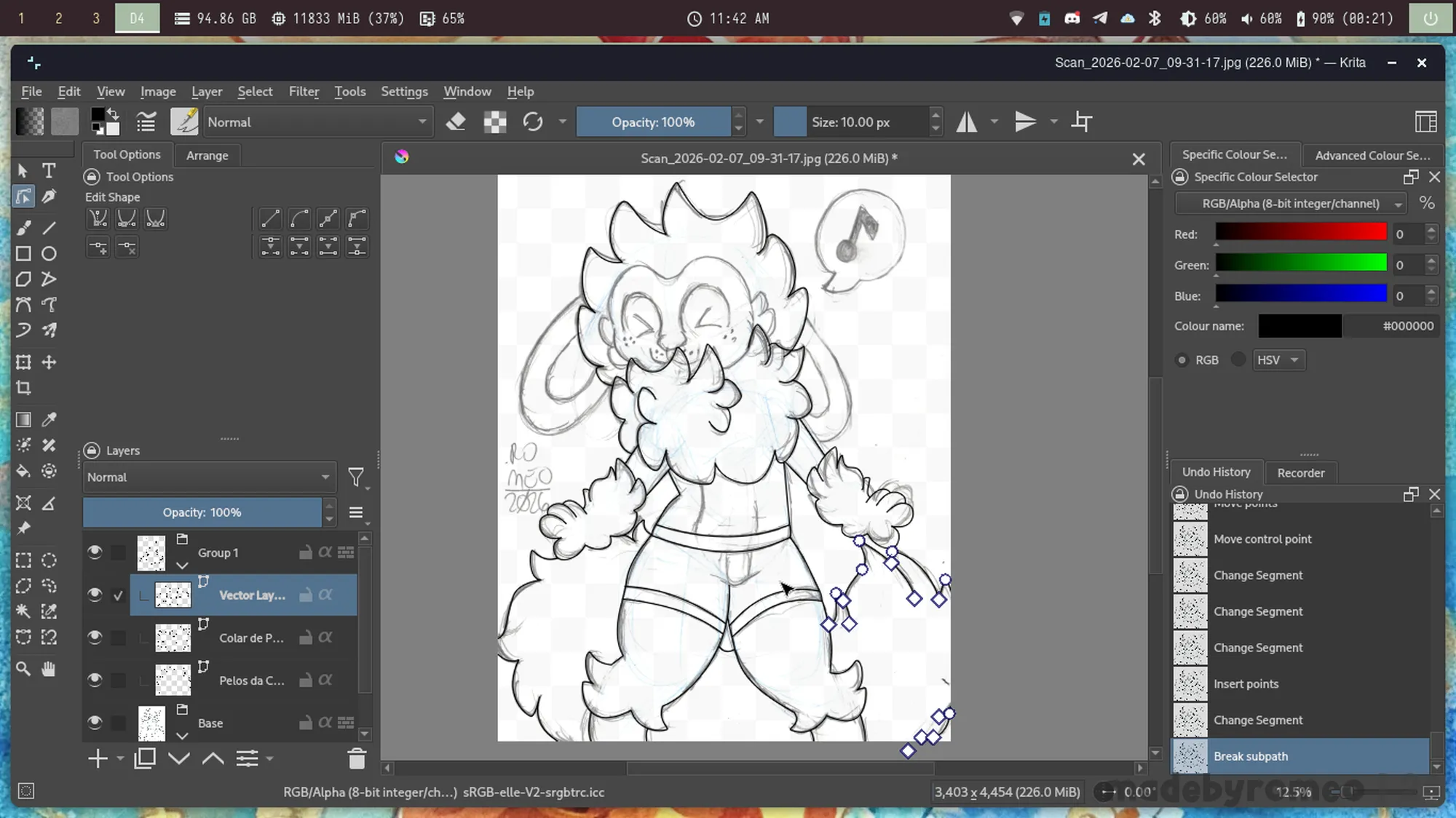Screen dimensions: 1456x818
Task: Select the Freehand Brush tool
Action: tap(23, 228)
